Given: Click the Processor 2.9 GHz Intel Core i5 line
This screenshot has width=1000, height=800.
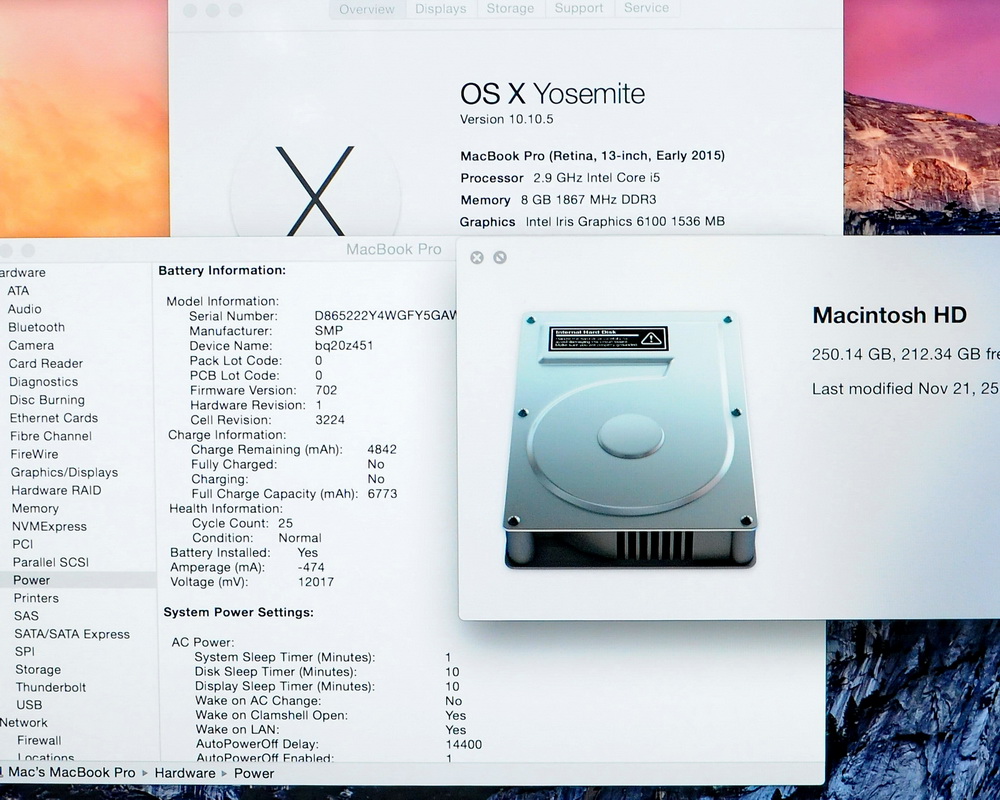Looking at the screenshot, I should (560, 178).
